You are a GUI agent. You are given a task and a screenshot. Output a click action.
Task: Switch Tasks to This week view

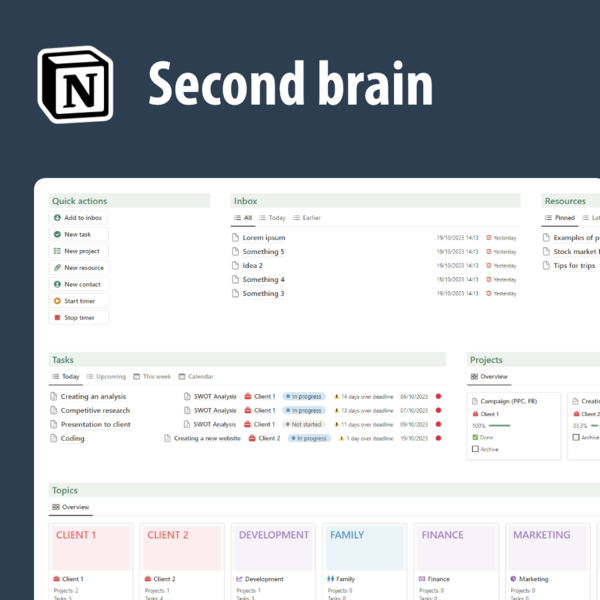point(152,377)
